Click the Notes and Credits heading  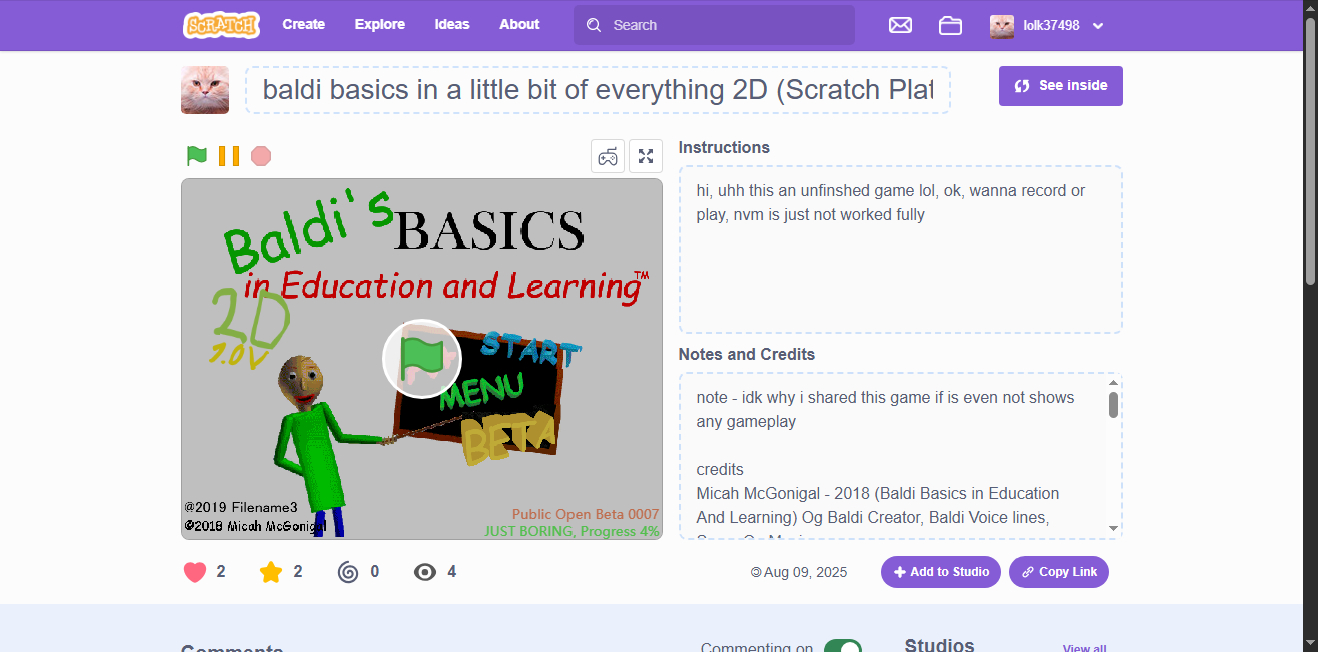(747, 354)
